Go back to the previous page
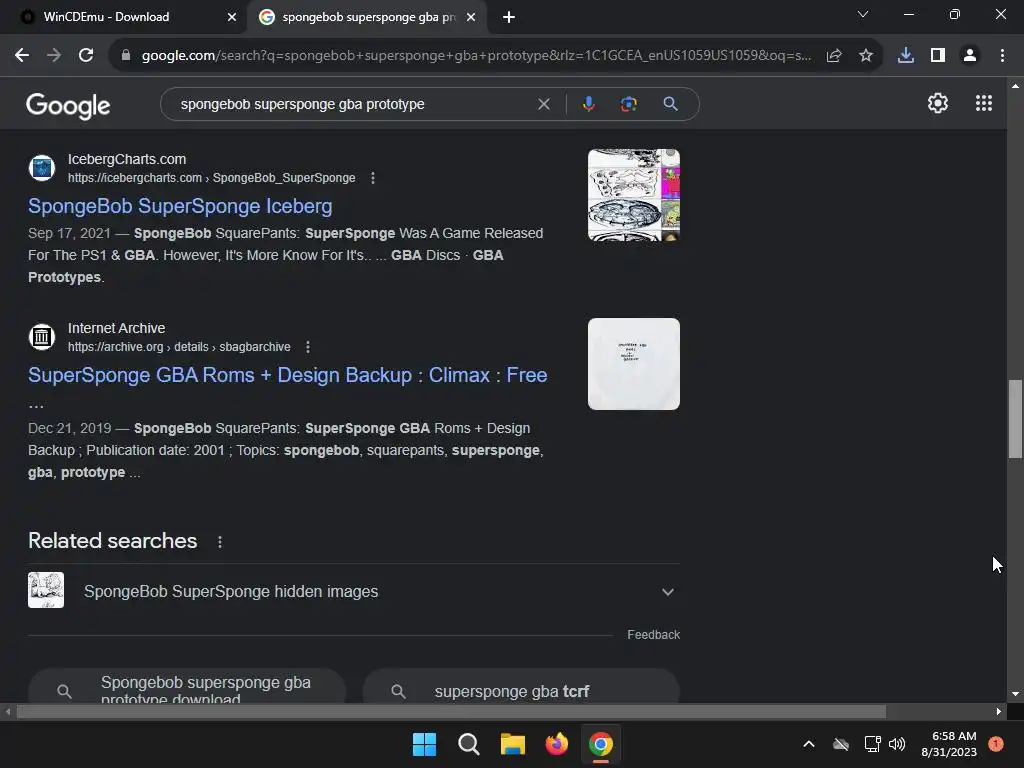The width and height of the screenshot is (1024, 768). pyautogui.click(x=22, y=56)
